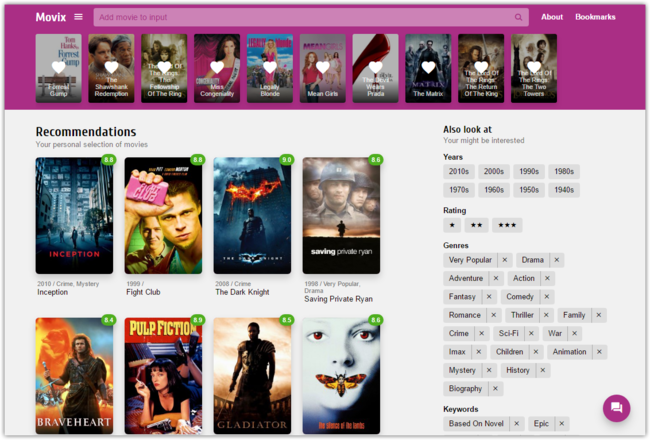The height and width of the screenshot is (440, 650).
Task: Click the search magnifier icon
Action: pyautogui.click(x=518, y=17)
